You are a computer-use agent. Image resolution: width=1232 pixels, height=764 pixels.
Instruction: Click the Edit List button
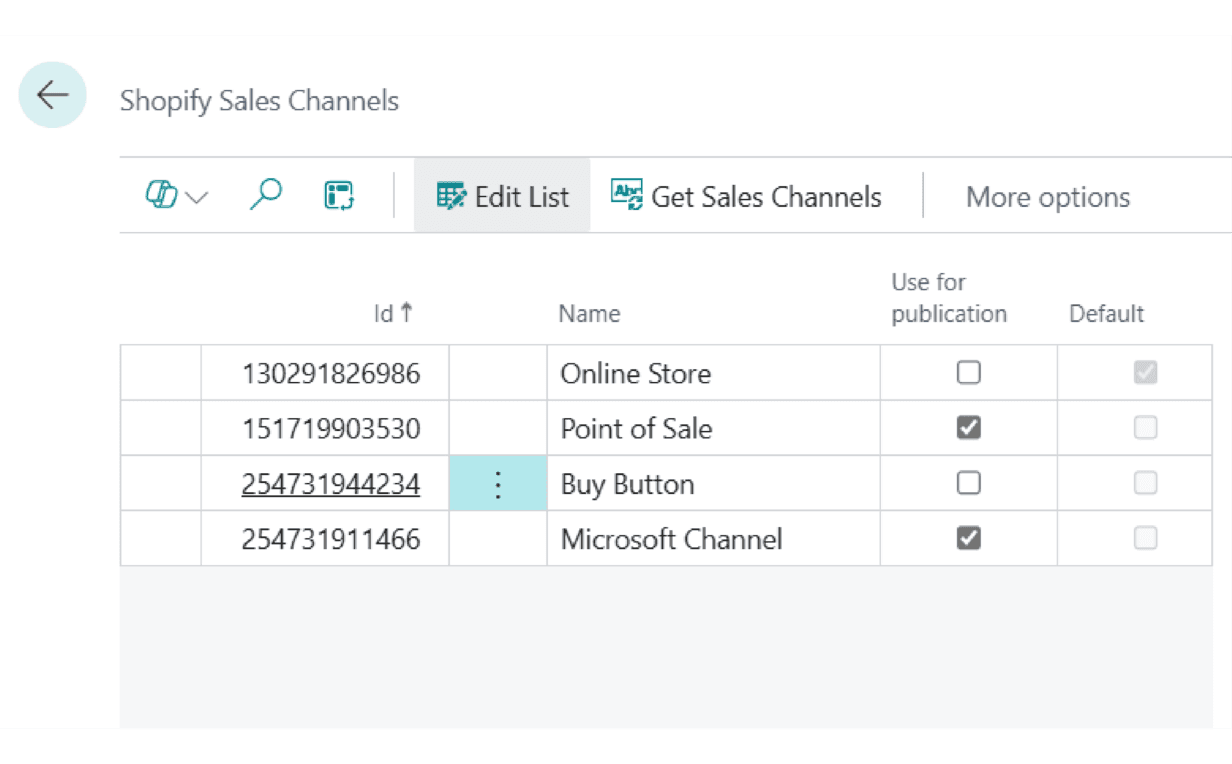click(502, 197)
